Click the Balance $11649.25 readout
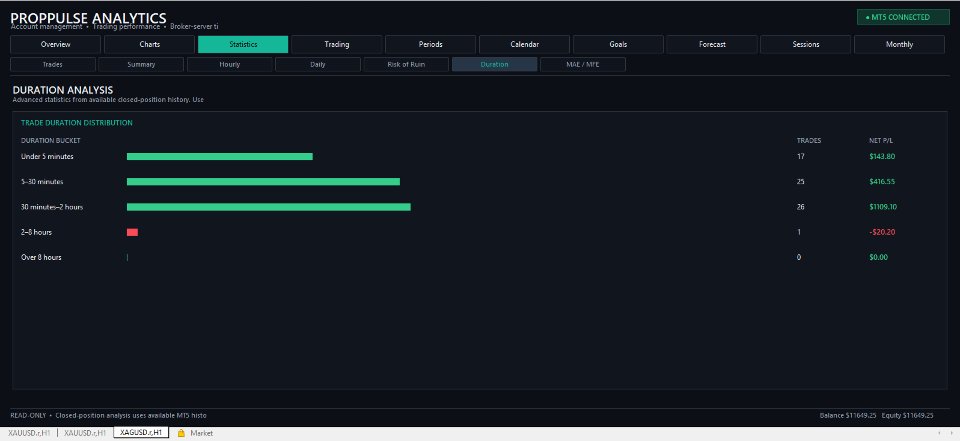This screenshot has height=441, width=960. pos(847,415)
